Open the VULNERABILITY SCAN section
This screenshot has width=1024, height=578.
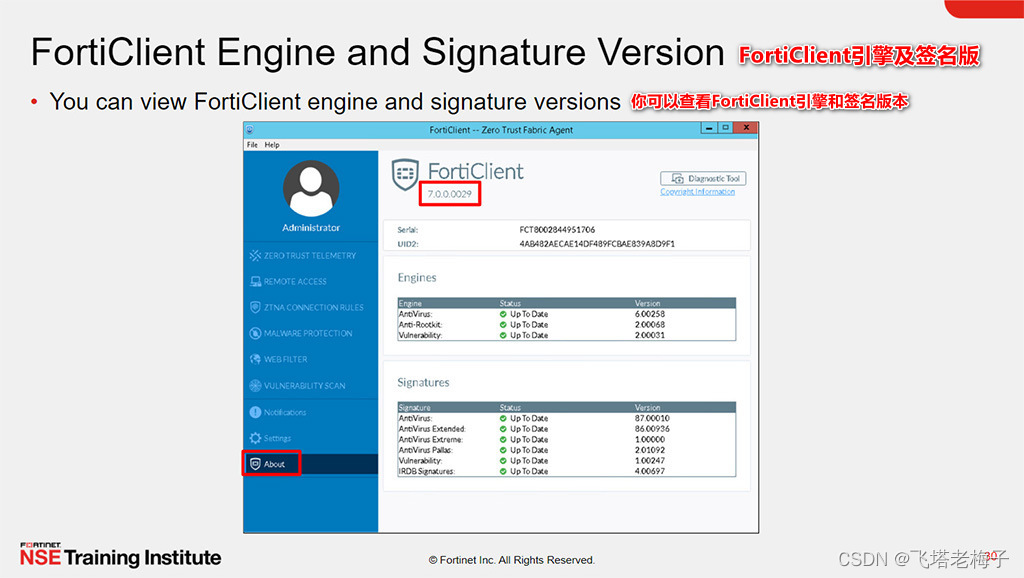[304, 386]
